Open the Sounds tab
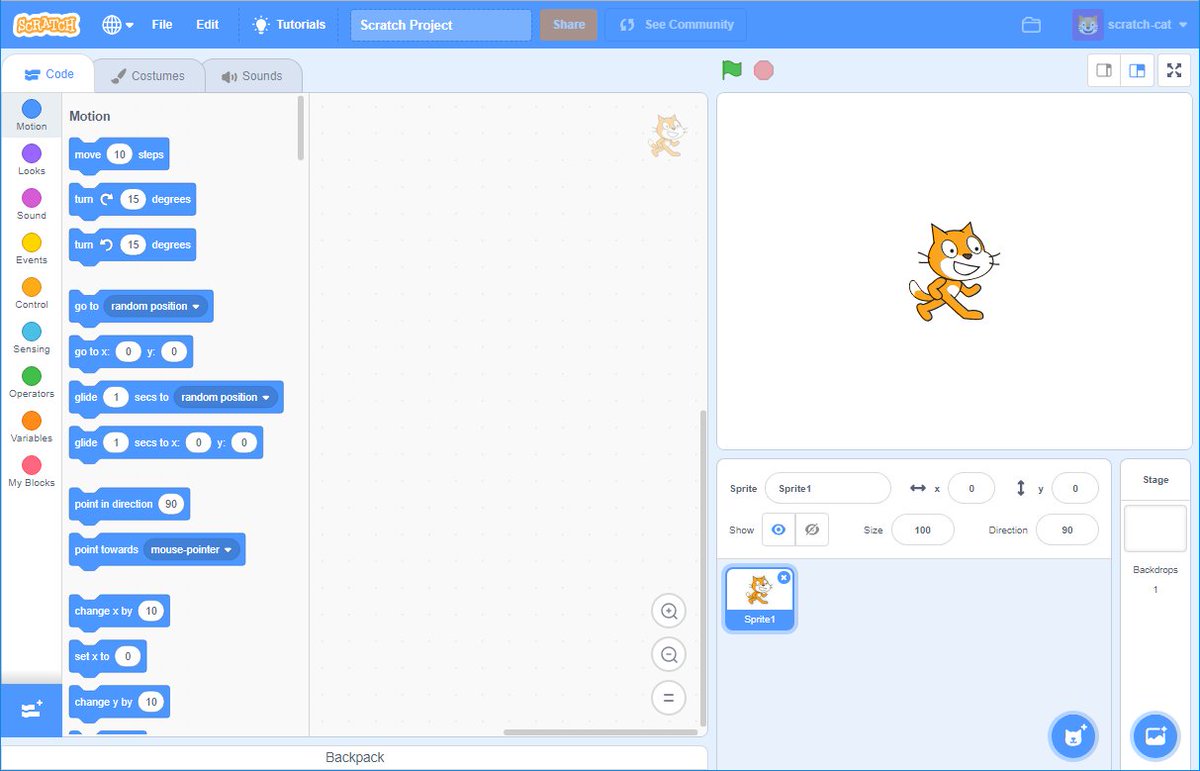This screenshot has width=1200, height=771. [253, 75]
